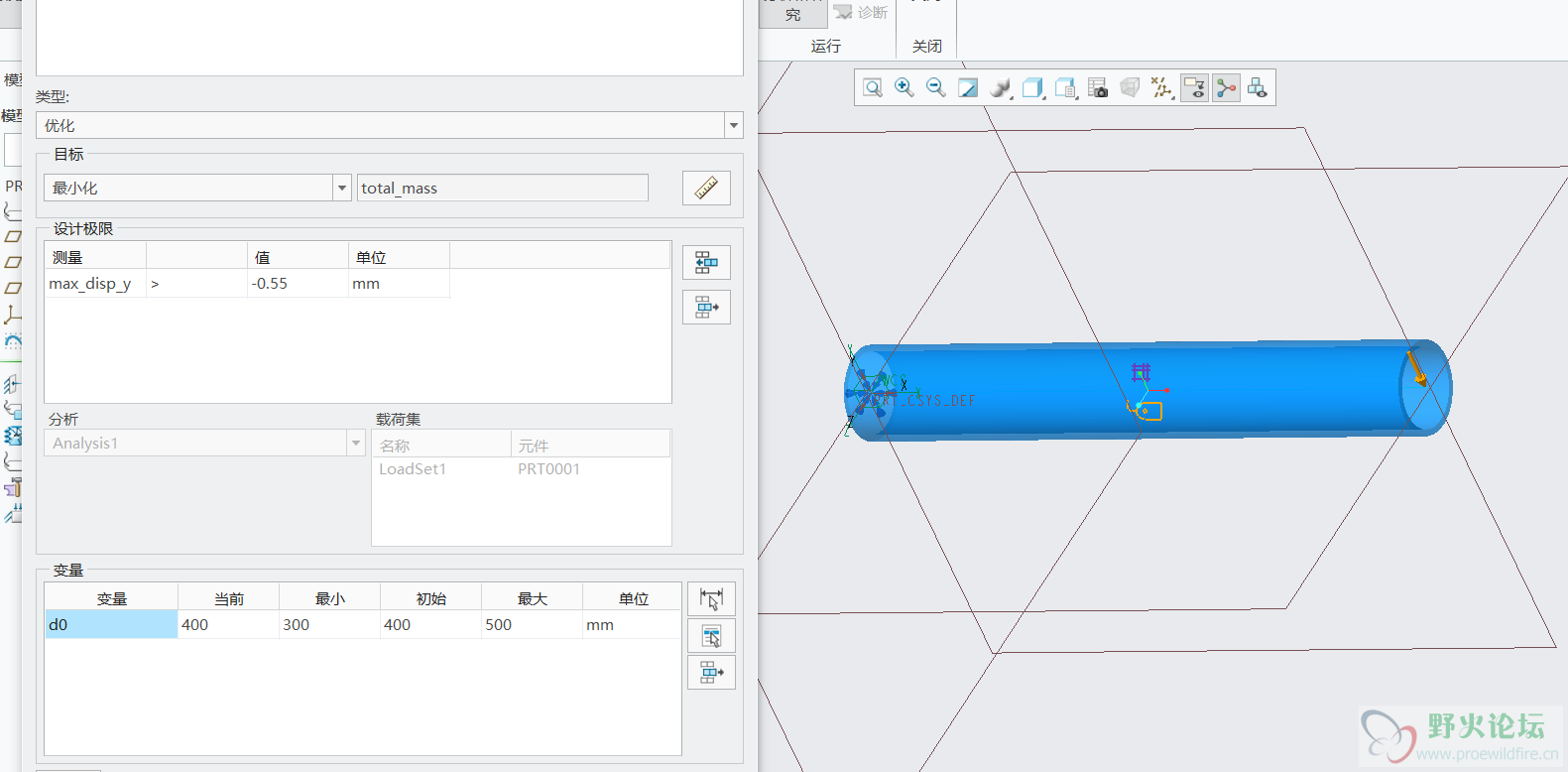Click the minimum value 300 cell
This screenshot has width=1568, height=772.
(329, 625)
